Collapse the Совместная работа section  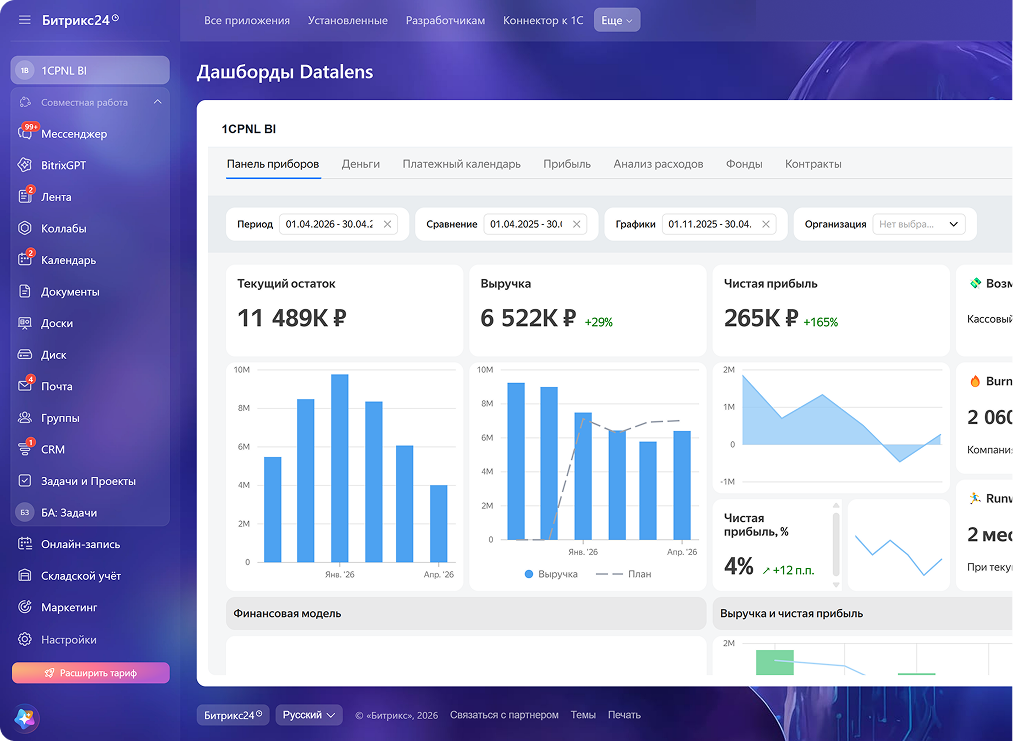coord(158,102)
